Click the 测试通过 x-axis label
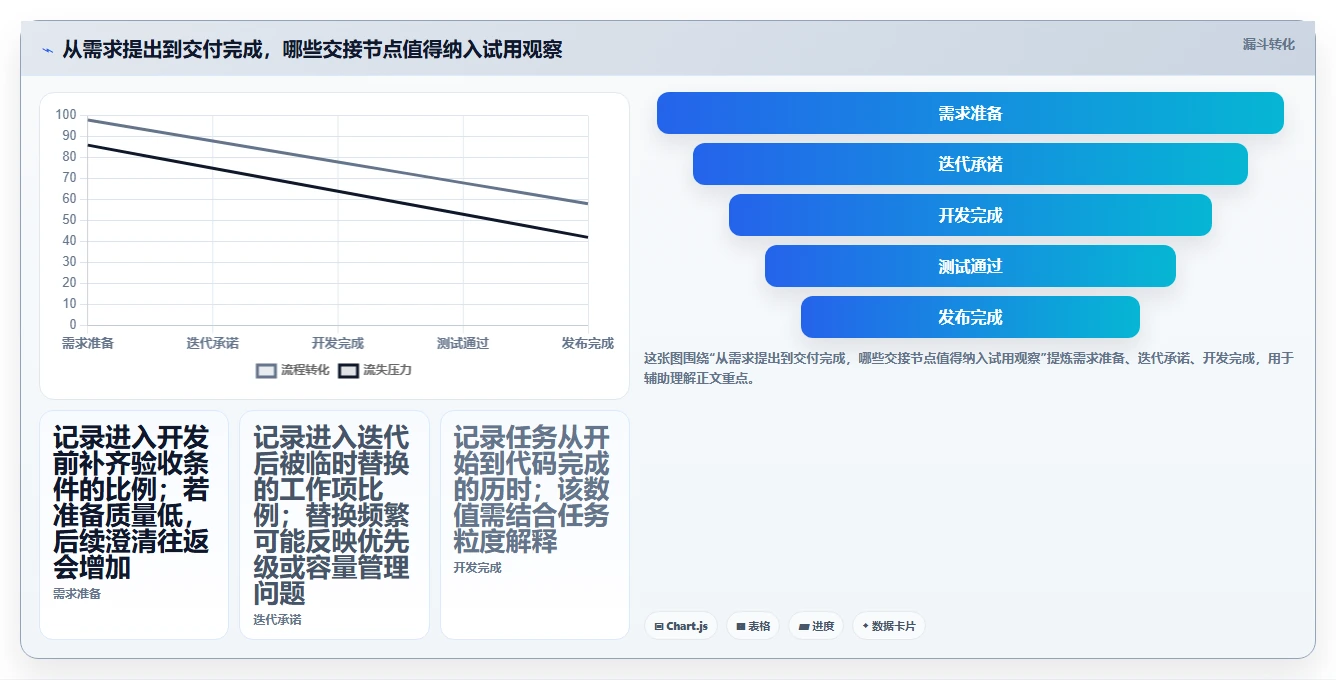1336x680 pixels. pyautogui.click(x=463, y=343)
